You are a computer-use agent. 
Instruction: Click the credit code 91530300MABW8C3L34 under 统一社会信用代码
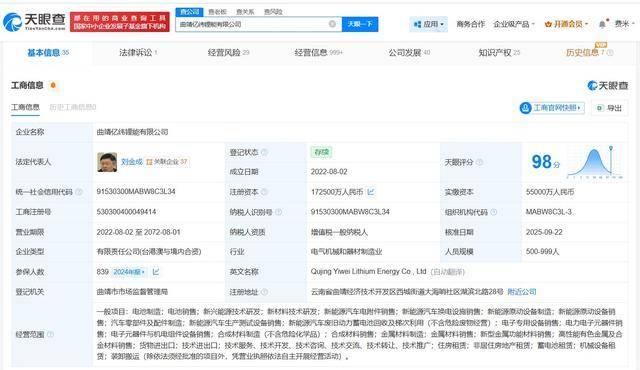[x=136, y=191]
